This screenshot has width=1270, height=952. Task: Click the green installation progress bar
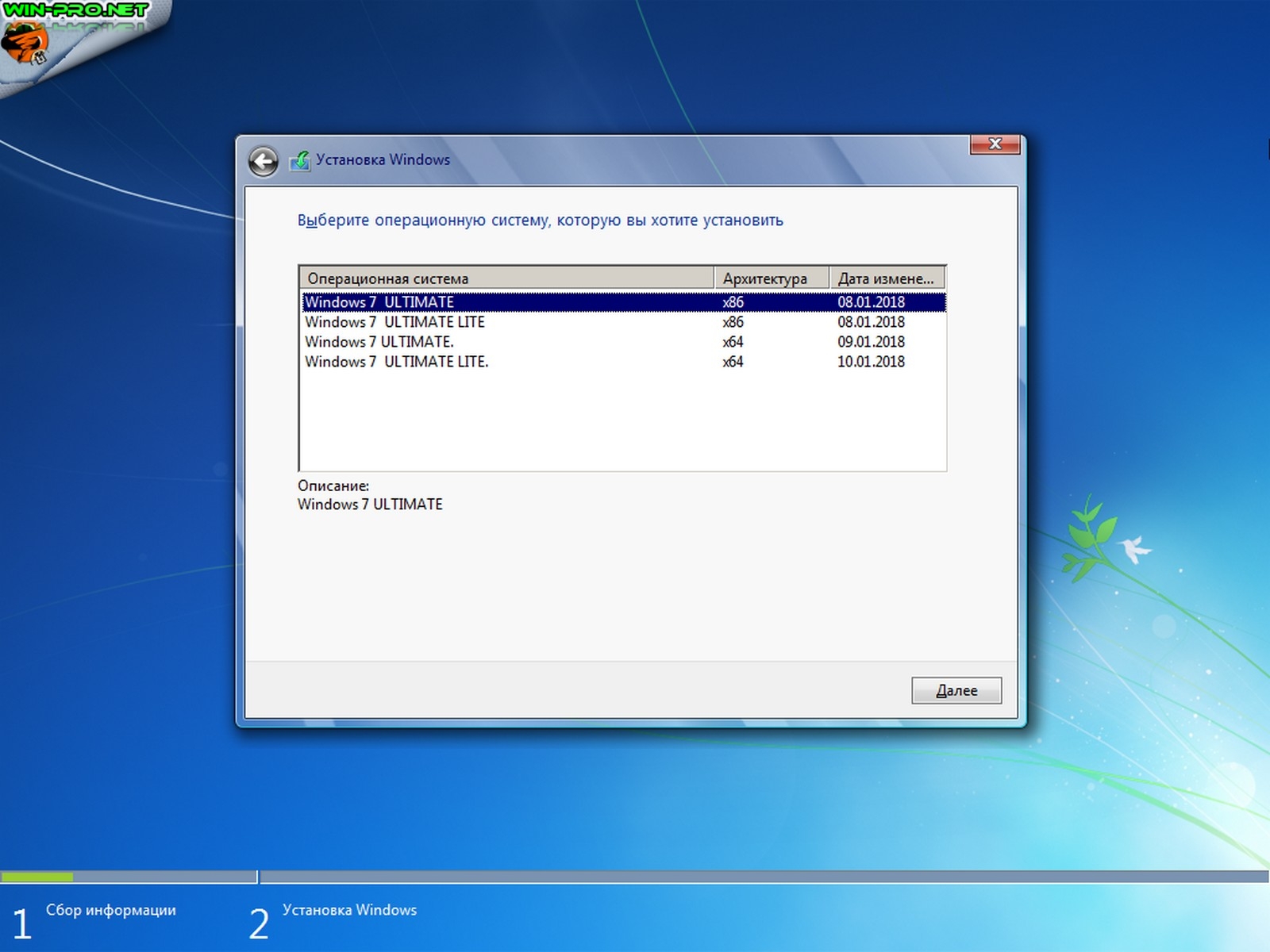click(x=37, y=877)
